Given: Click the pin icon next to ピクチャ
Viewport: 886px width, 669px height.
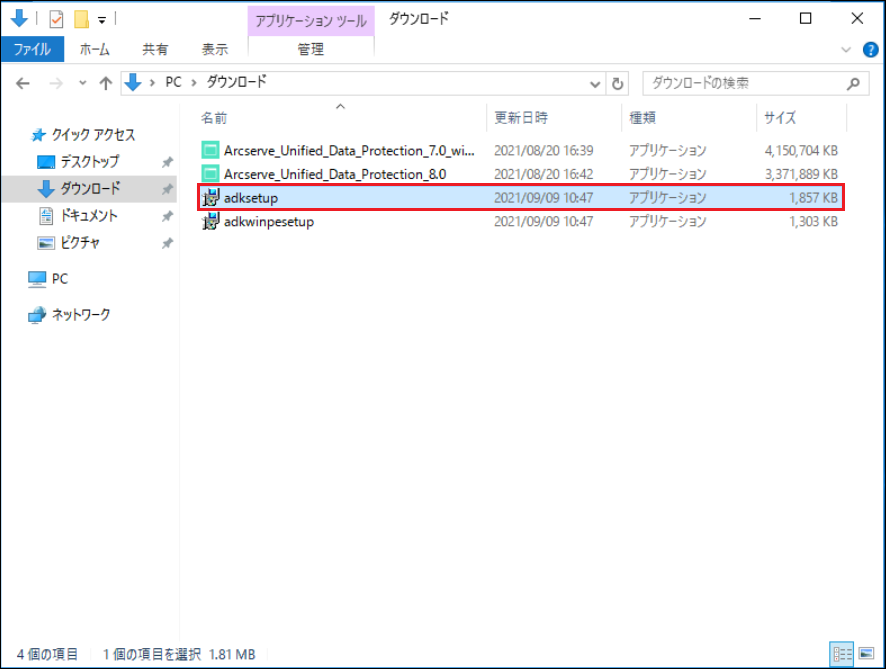Looking at the screenshot, I should tap(167, 244).
